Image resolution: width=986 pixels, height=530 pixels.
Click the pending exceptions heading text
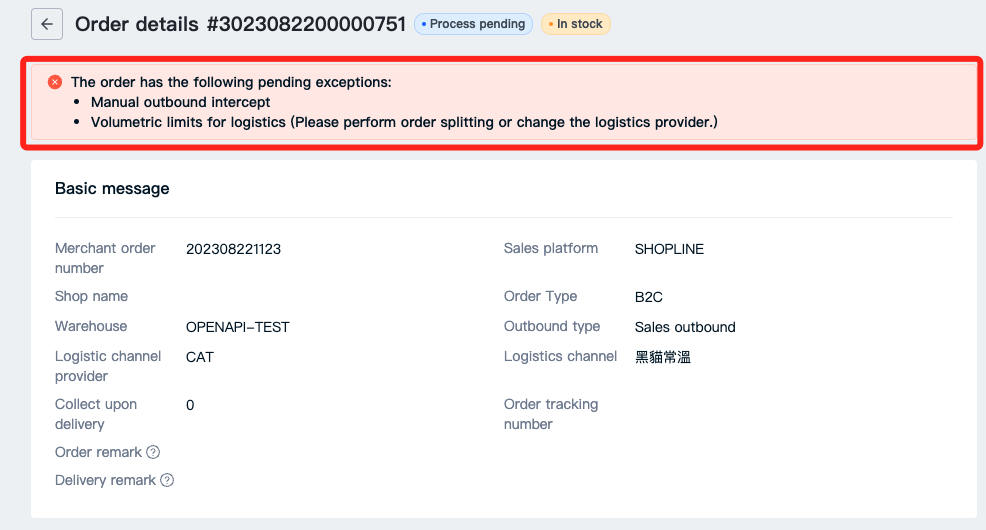(231, 82)
